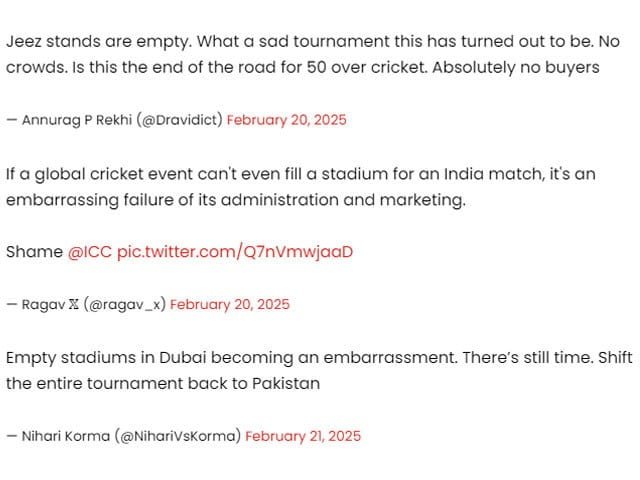
Task: Click the @ICC mention link
Action: coord(90,252)
